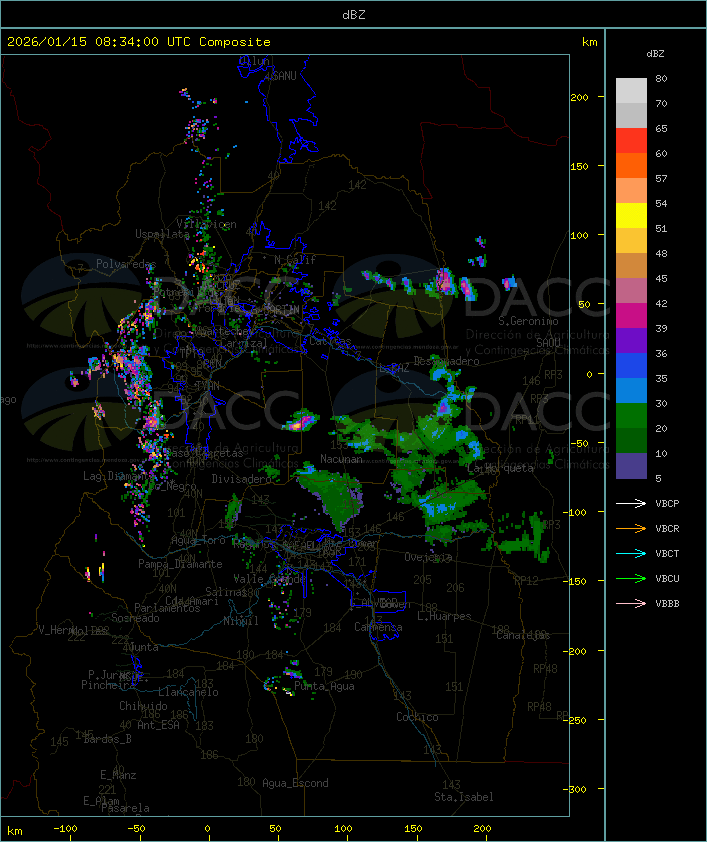Click the 200 tick on the right axis
Viewport: 707px width, 842px height.
[579, 97]
